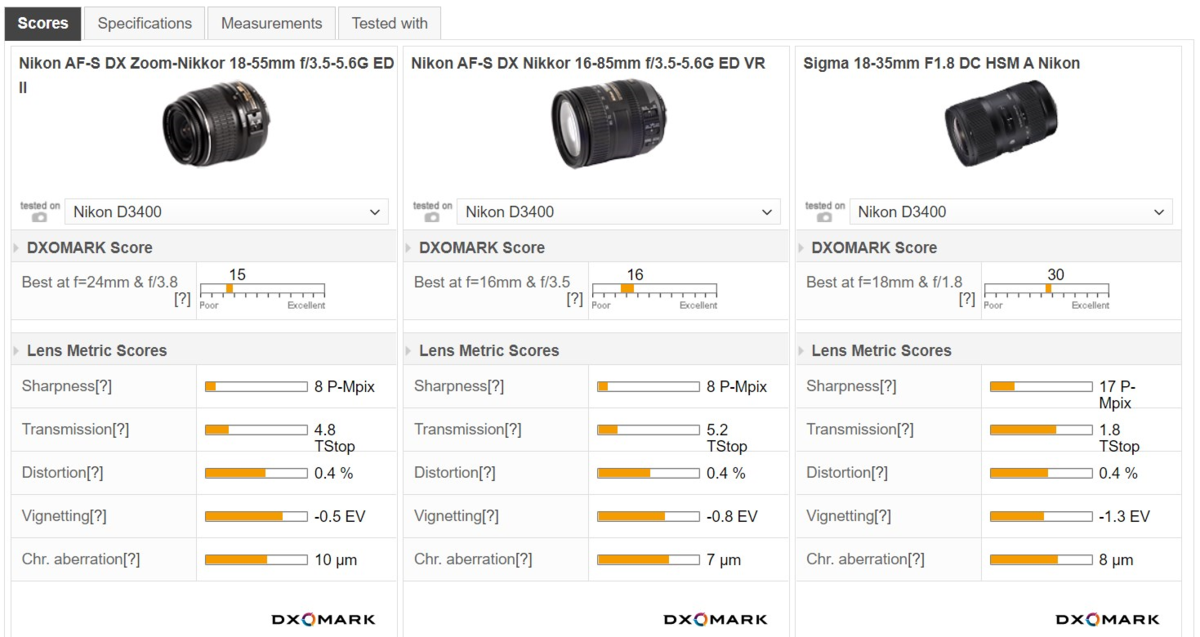Open Chr. aberration[?] help for Sigma 18-35mm
The width and height of the screenshot is (1200, 637).
point(916,560)
